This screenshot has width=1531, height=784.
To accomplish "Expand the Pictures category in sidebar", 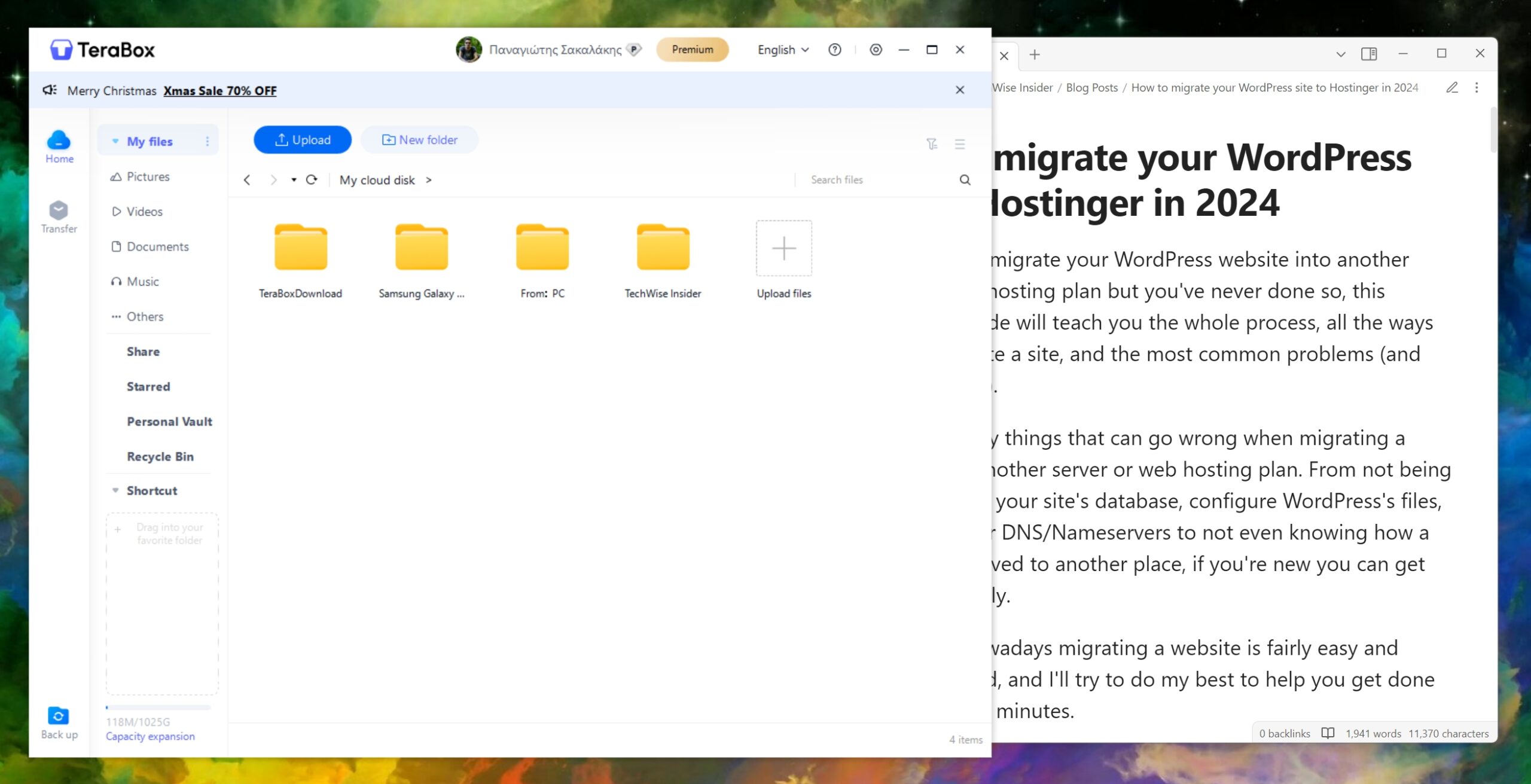I will coord(147,176).
